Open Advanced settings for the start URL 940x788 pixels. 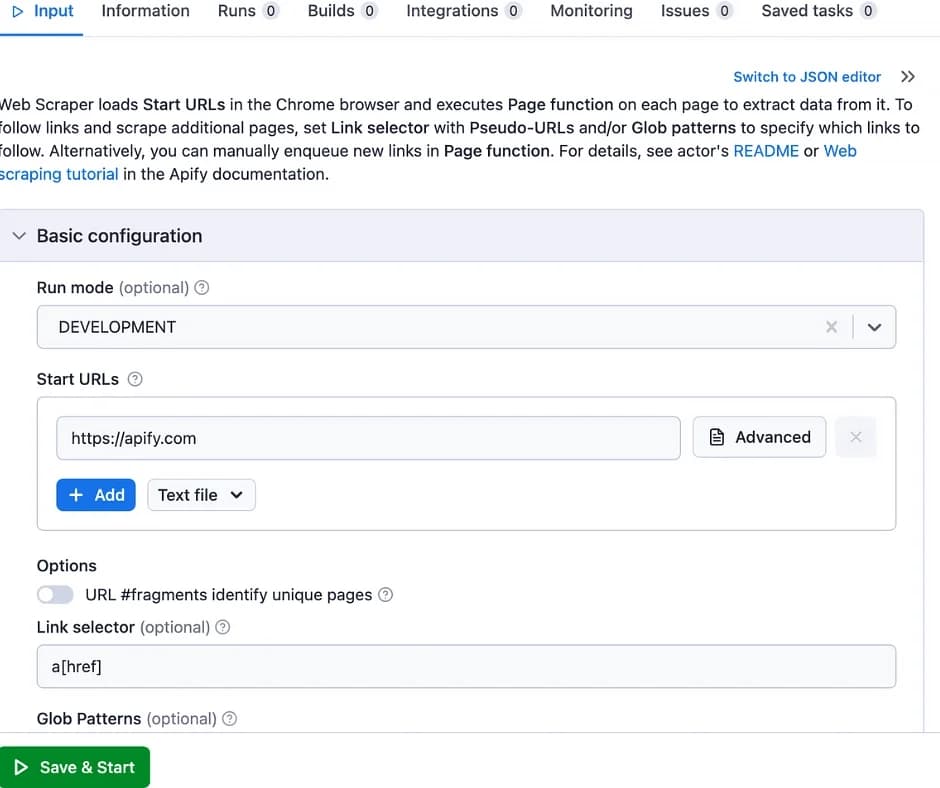coord(759,437)
